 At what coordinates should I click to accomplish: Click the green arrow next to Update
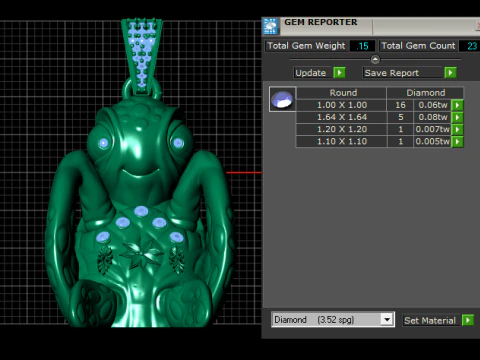pyautogui.click(x=339, y=73)
